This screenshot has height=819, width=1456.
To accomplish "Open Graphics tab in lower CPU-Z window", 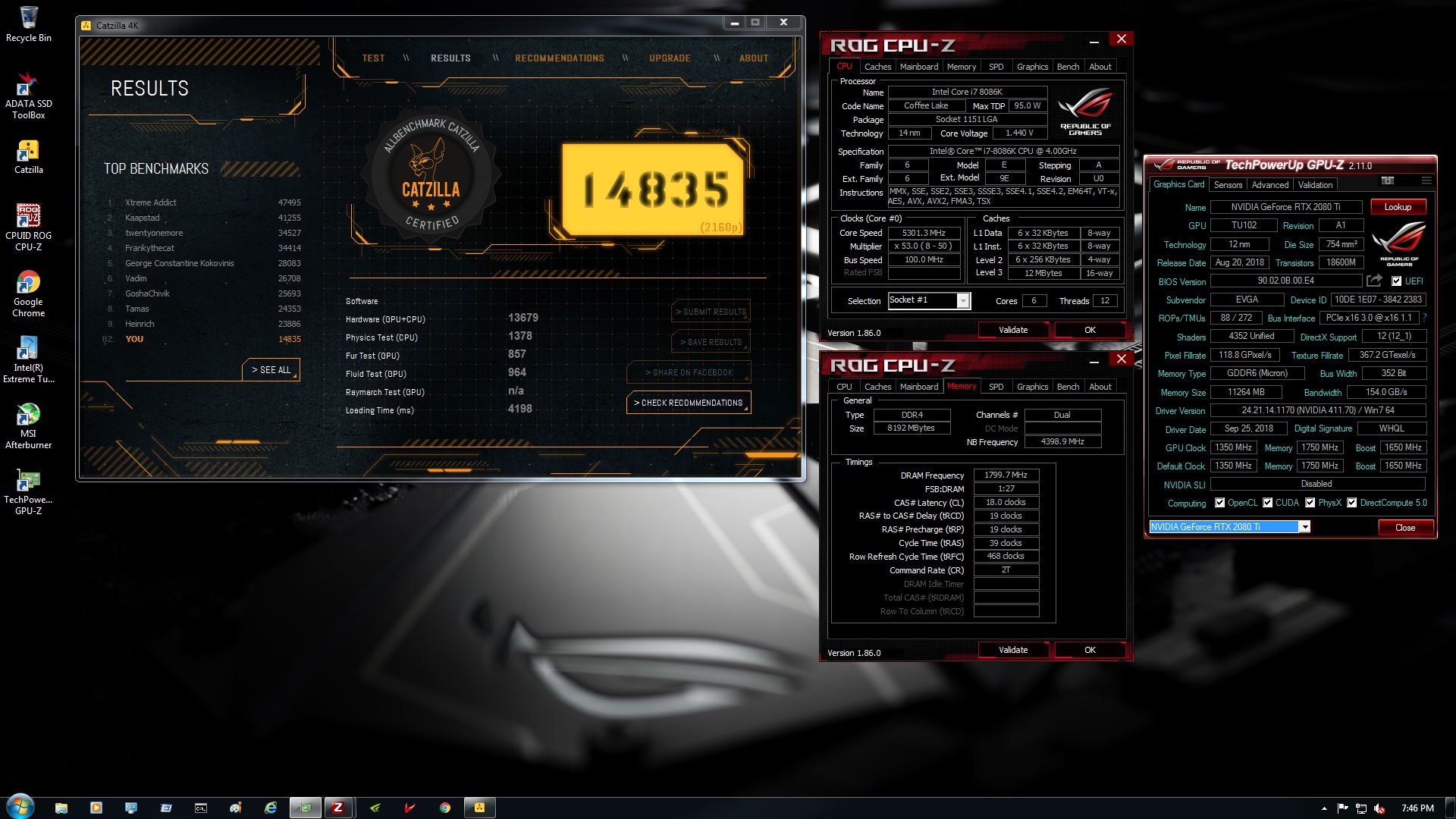I will pyautogui.click(x=1032, y=387).
